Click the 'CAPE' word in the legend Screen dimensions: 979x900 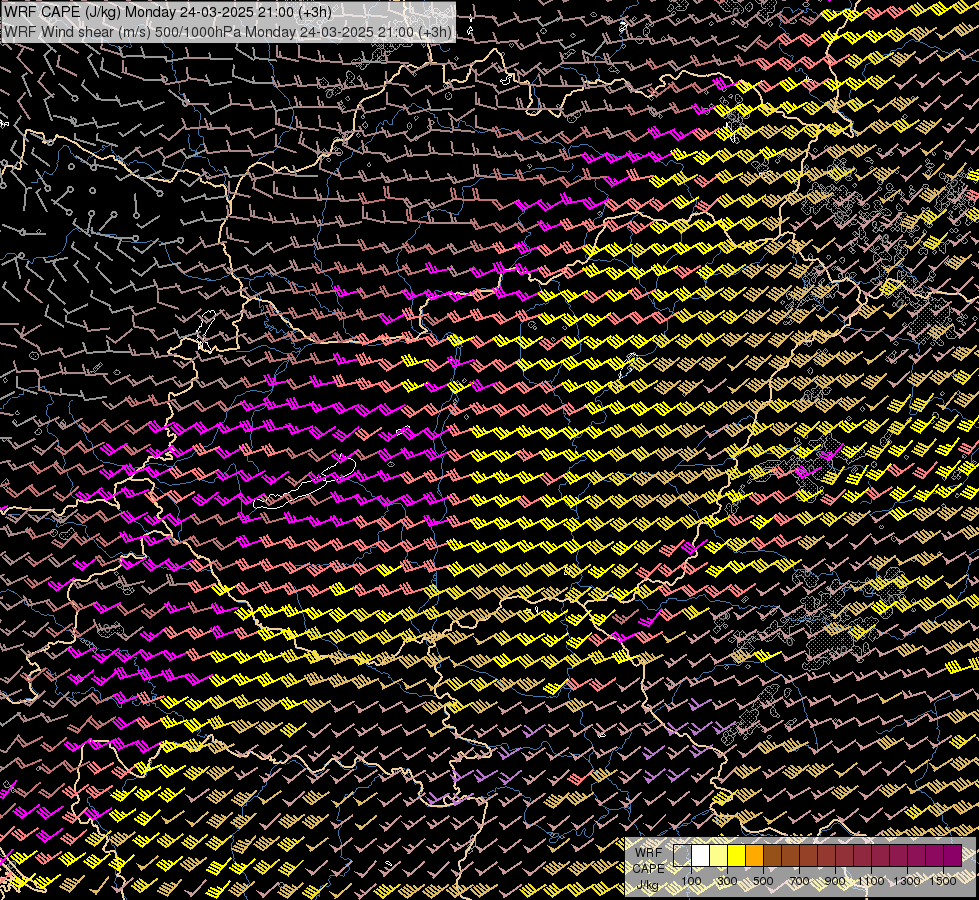point(649,869)
